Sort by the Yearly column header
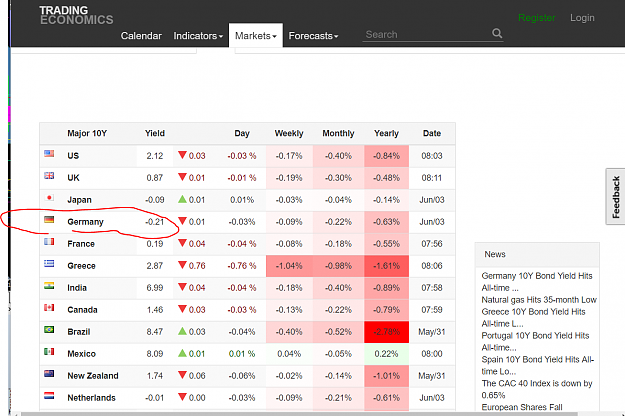This screenshot has height=416, width=625. [x=386, y=133]
